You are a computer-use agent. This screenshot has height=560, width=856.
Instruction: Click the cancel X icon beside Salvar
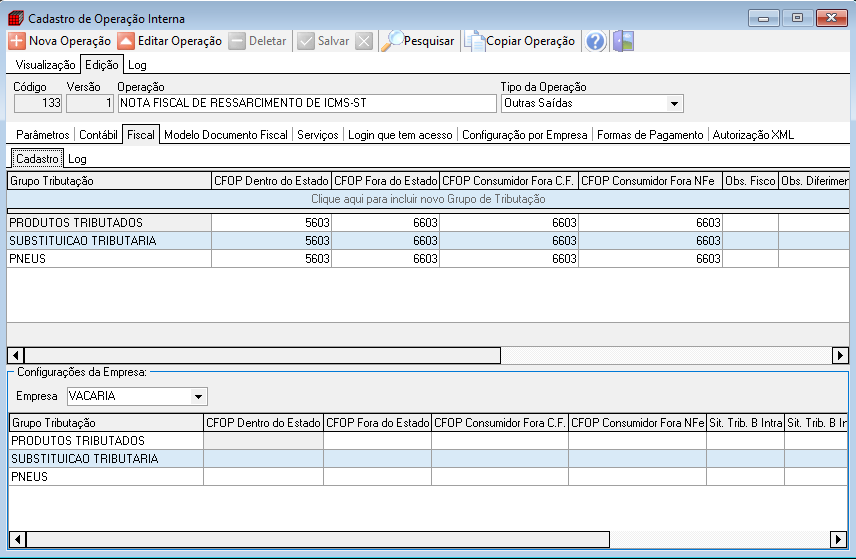(364, 41)
